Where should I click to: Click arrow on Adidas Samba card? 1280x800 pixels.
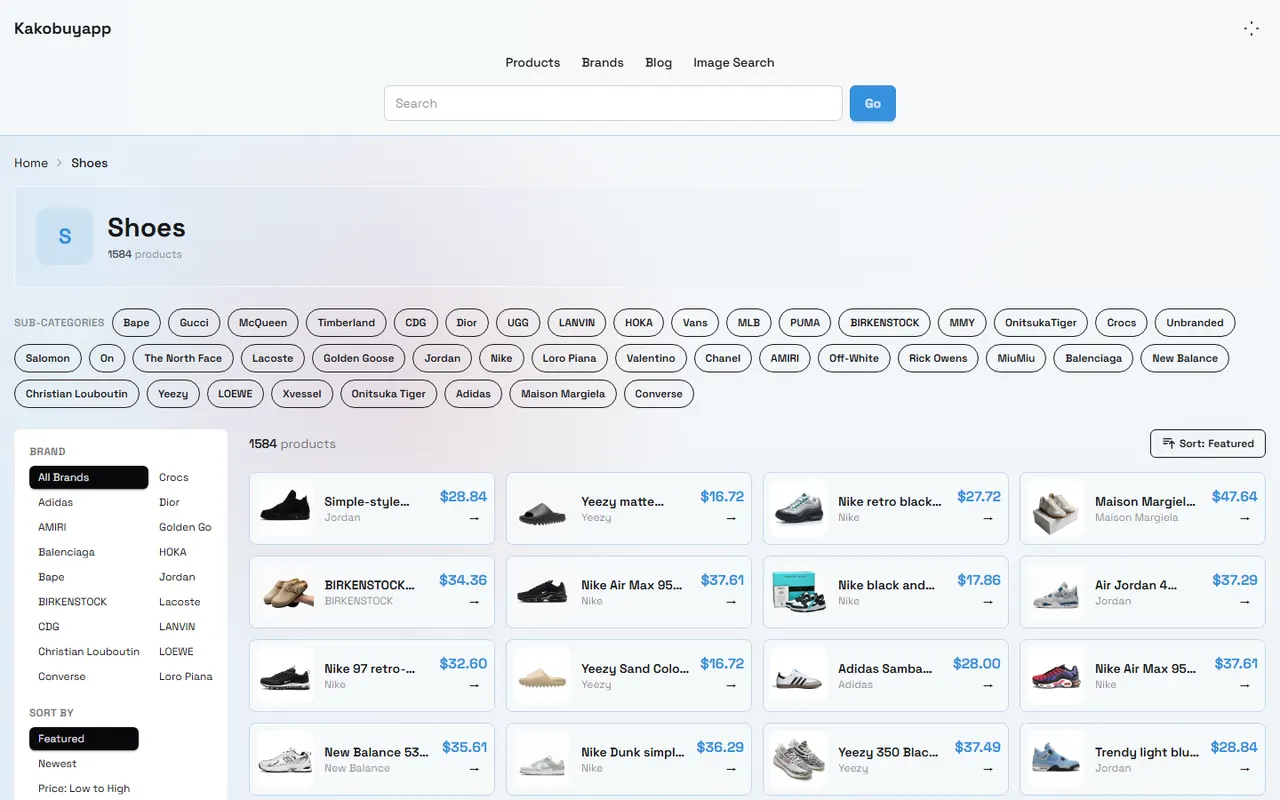point(988,685)
